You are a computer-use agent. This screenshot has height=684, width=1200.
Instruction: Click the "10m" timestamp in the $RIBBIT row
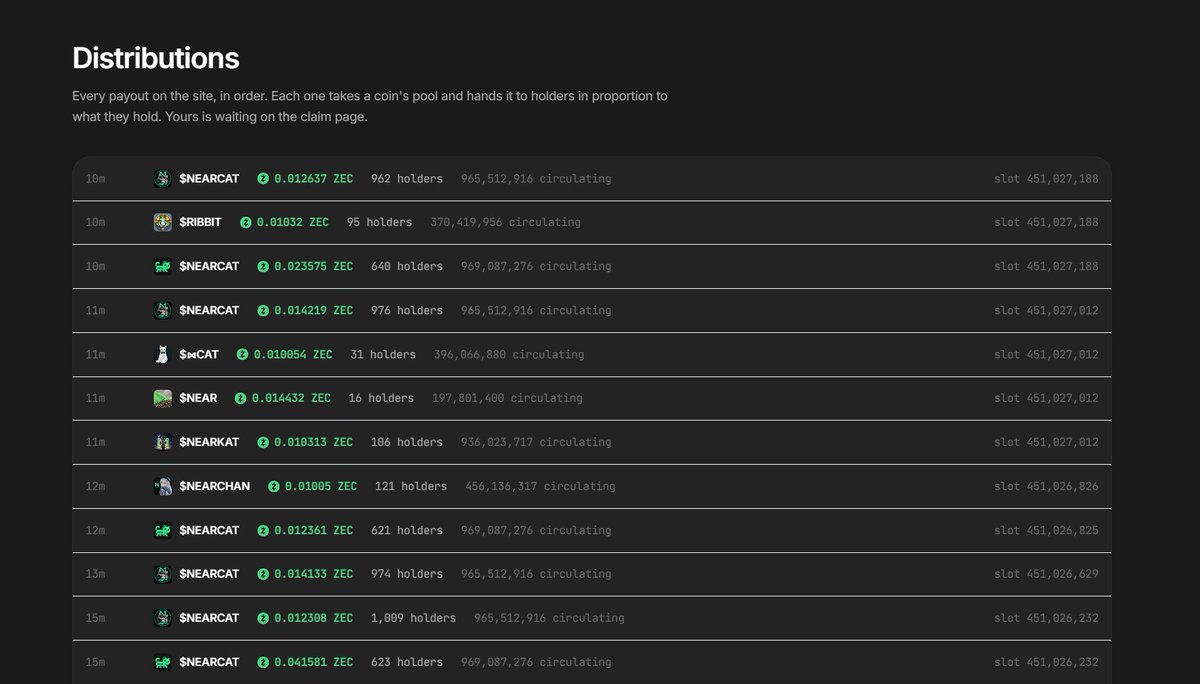tap(95, 222)
